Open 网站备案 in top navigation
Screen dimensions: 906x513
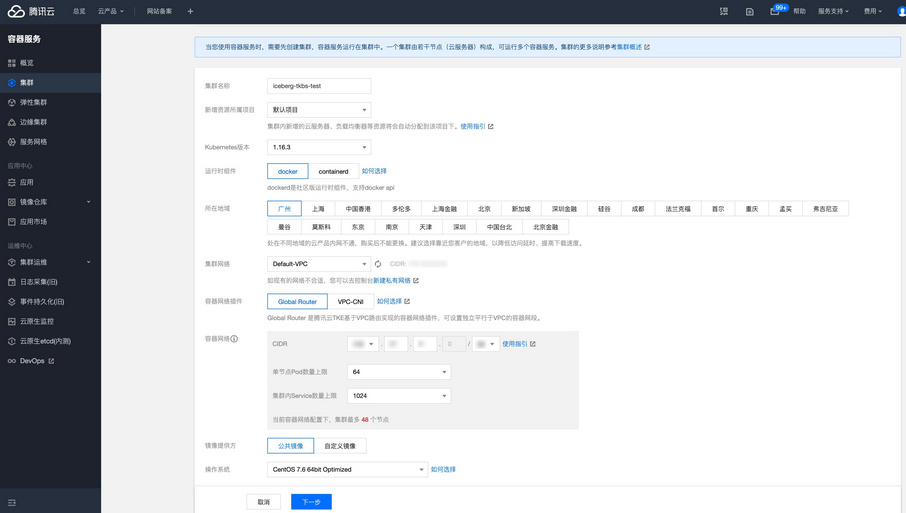tap(159, 11)
